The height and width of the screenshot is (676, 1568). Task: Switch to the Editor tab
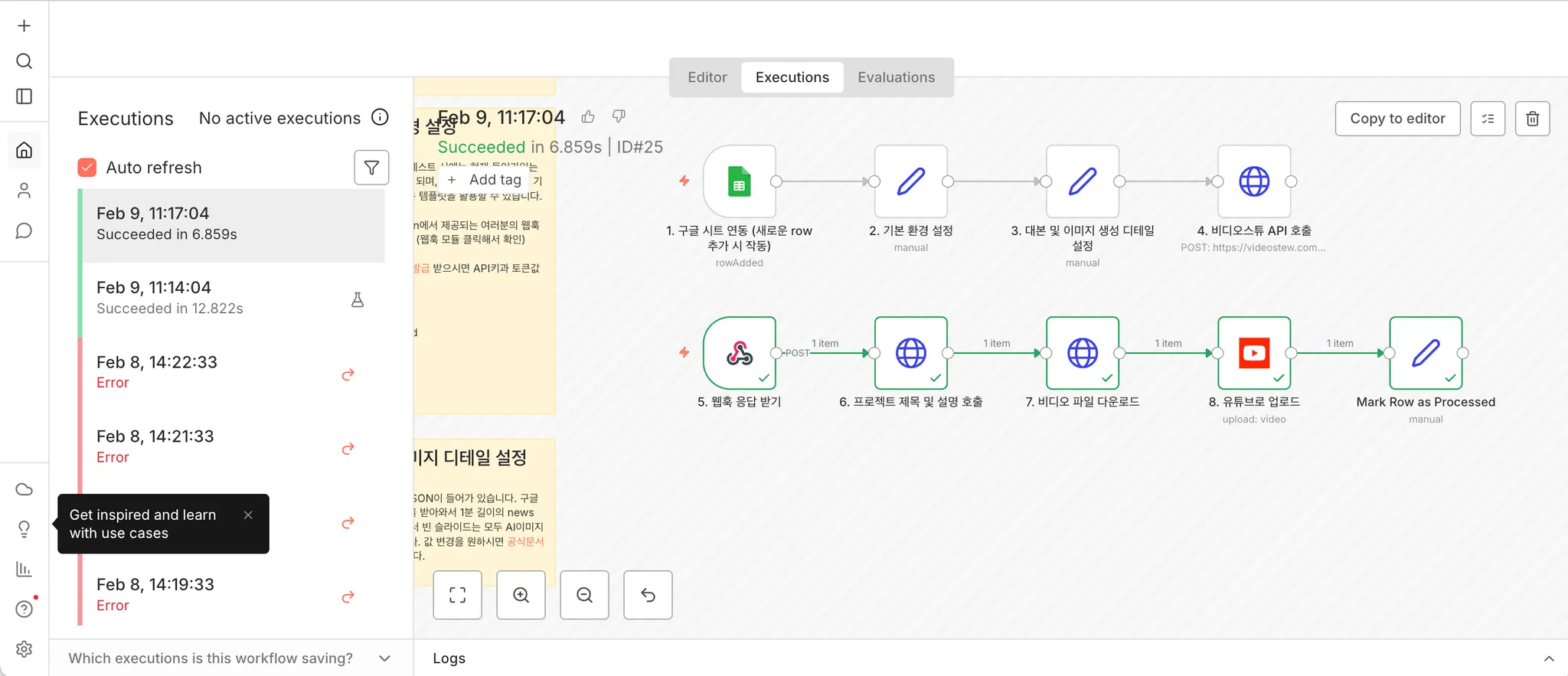click(x=707, y=77)
